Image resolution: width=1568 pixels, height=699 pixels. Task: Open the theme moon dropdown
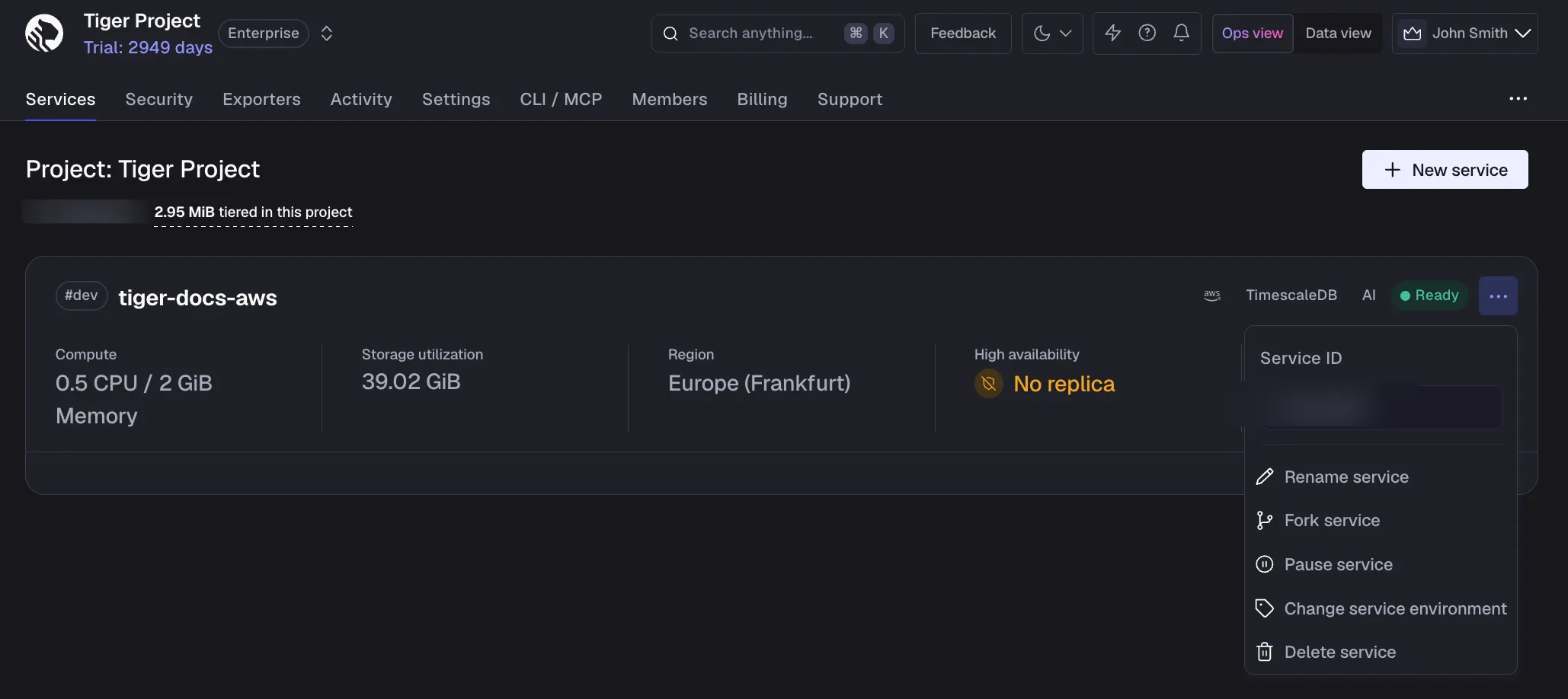coord(1052,34)
